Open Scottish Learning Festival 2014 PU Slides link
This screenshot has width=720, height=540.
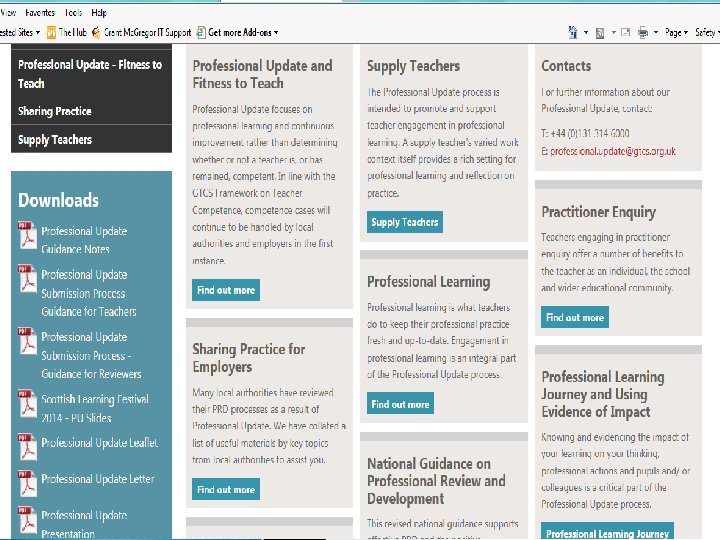click(x=95, y=408)
